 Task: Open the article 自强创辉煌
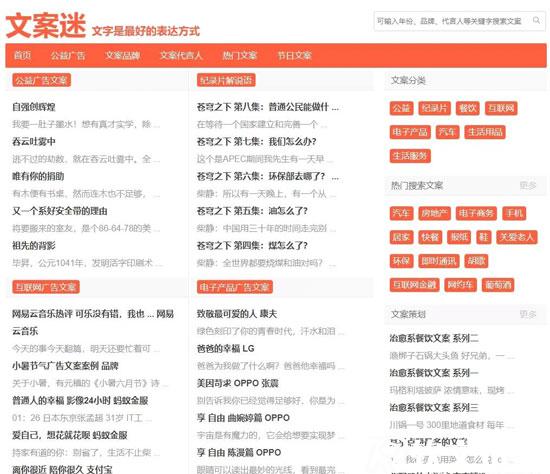pyautogui.click(x=34, y=107)
